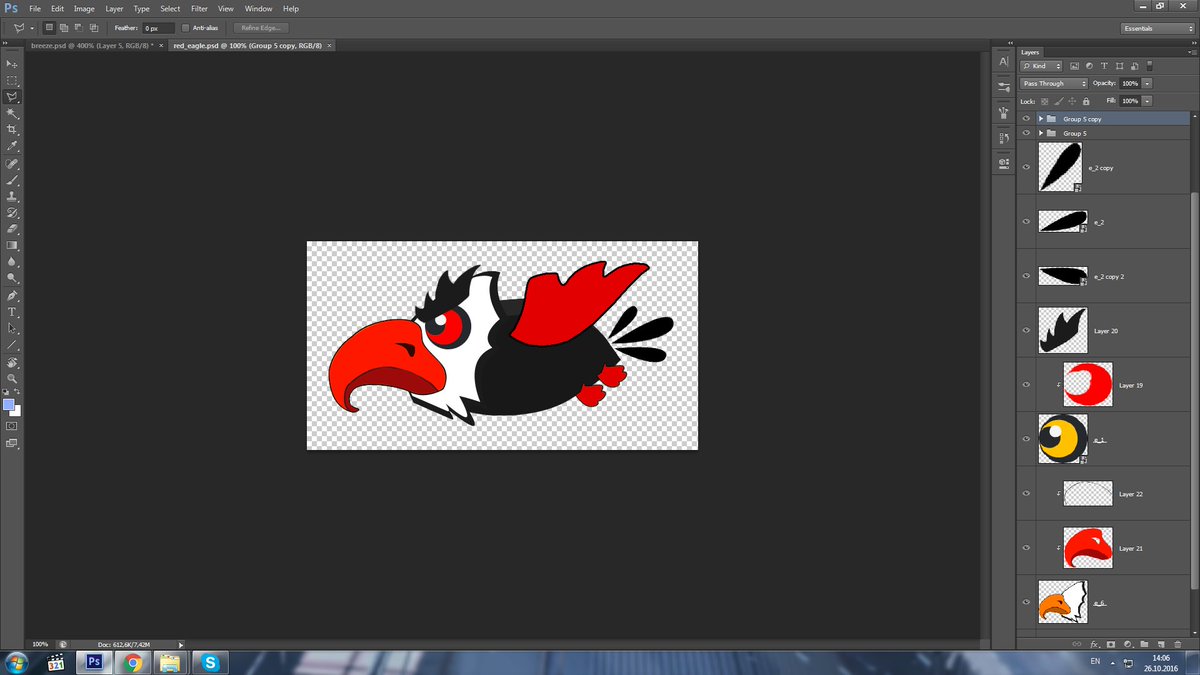The image size is (1200, 675).
Task: Open the Filter menu
Action: point(199,9)
